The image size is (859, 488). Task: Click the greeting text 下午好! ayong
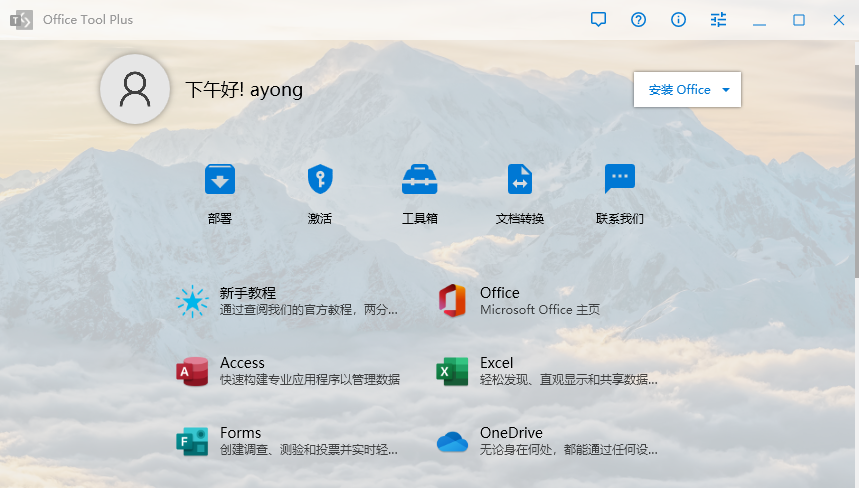pos(244,89)
